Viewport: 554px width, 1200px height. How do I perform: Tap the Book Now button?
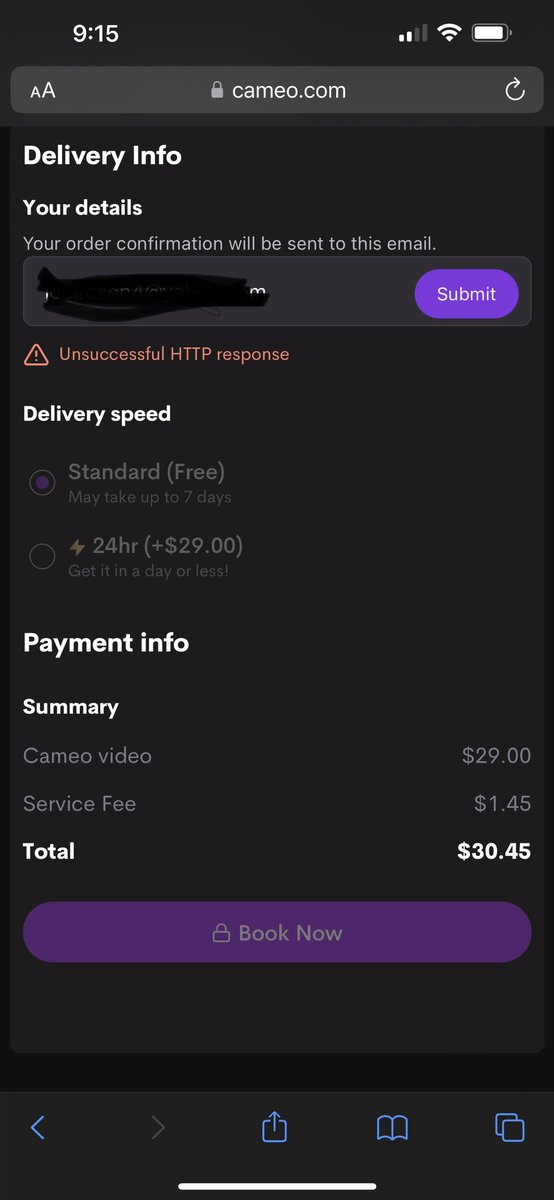coord(277,932)
